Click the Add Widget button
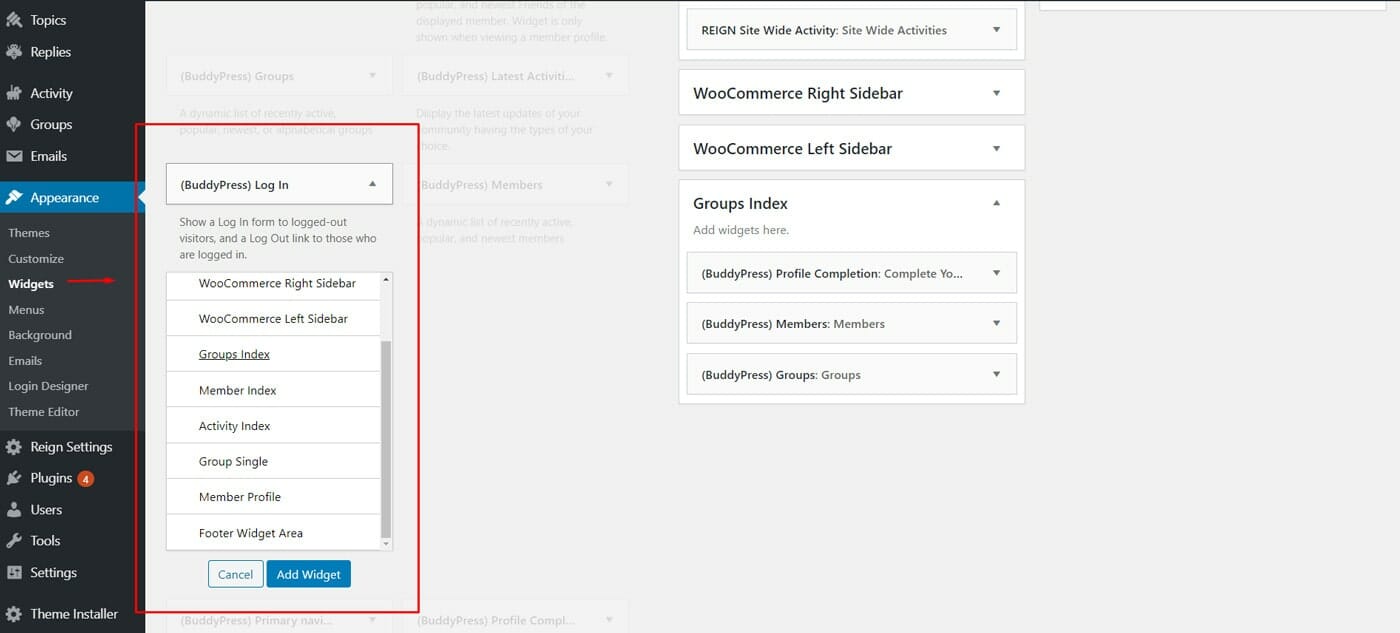The image size is (1400, 633). pyautogui.click(x=308, y=574)
